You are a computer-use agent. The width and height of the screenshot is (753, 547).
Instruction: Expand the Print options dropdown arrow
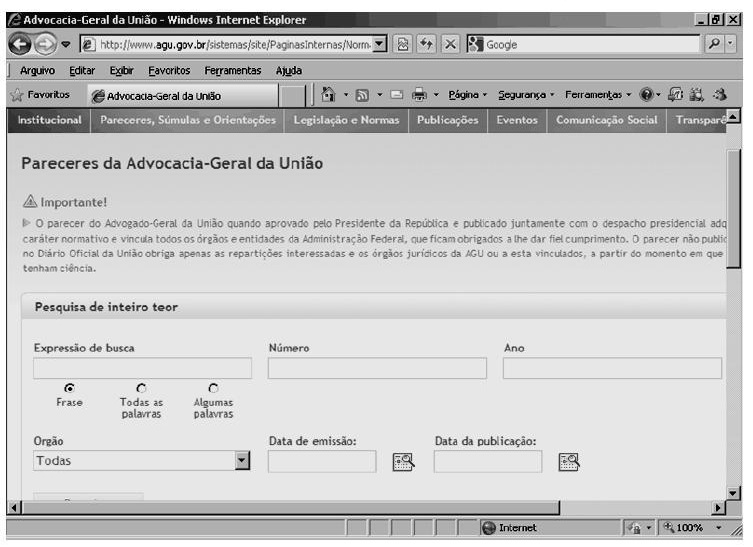point(436,95)
